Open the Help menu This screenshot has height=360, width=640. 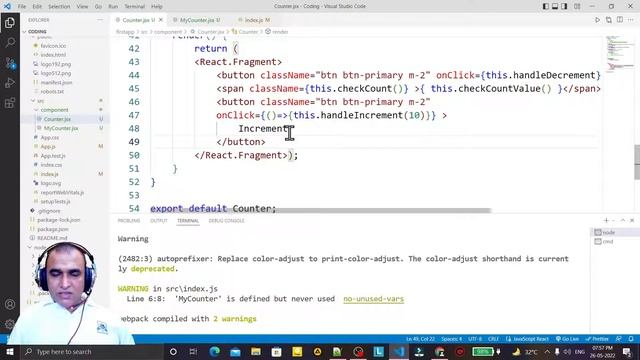157,6
